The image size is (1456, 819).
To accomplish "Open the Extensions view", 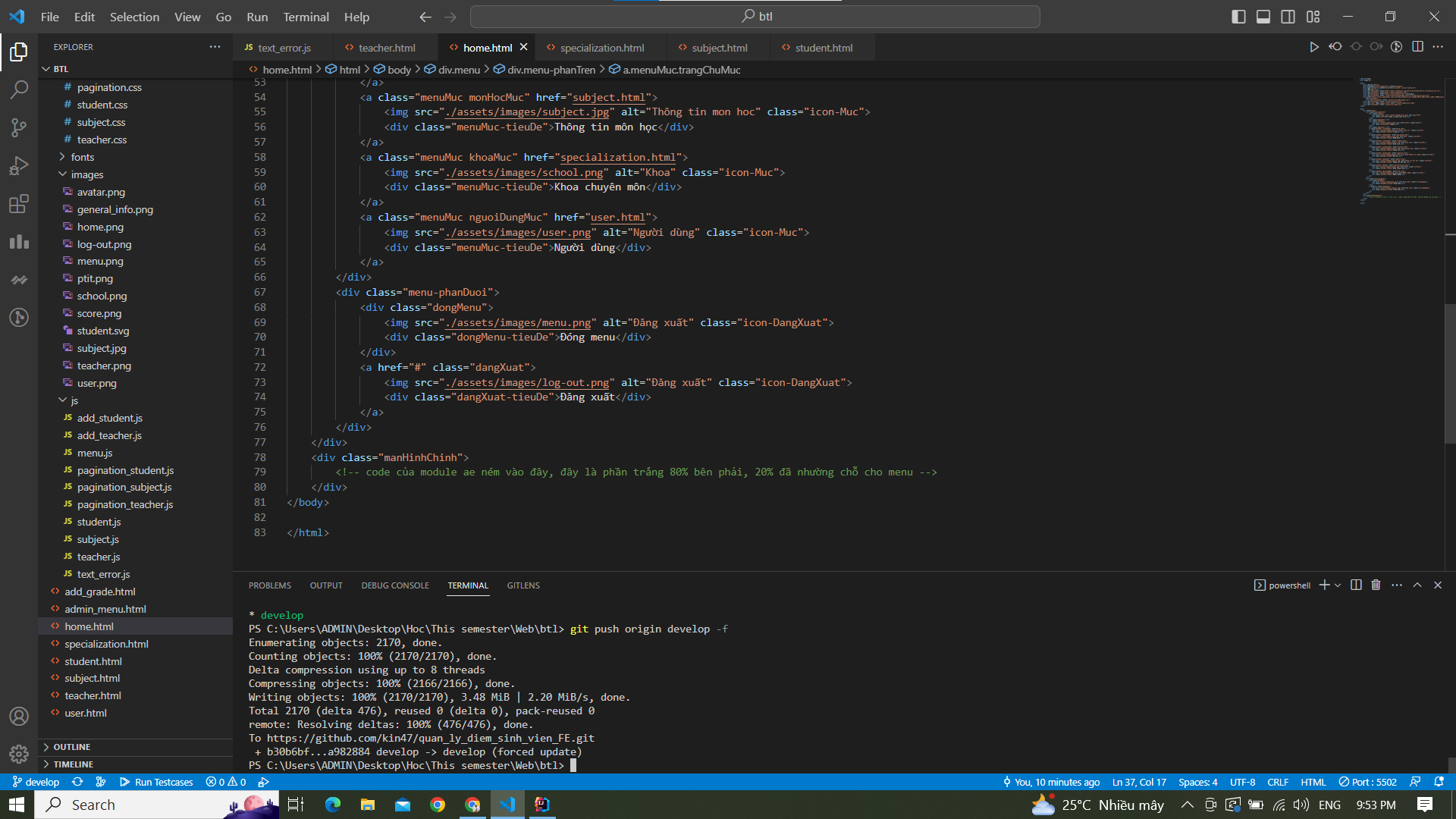I will pyautogui.click(x=19, y=203).
